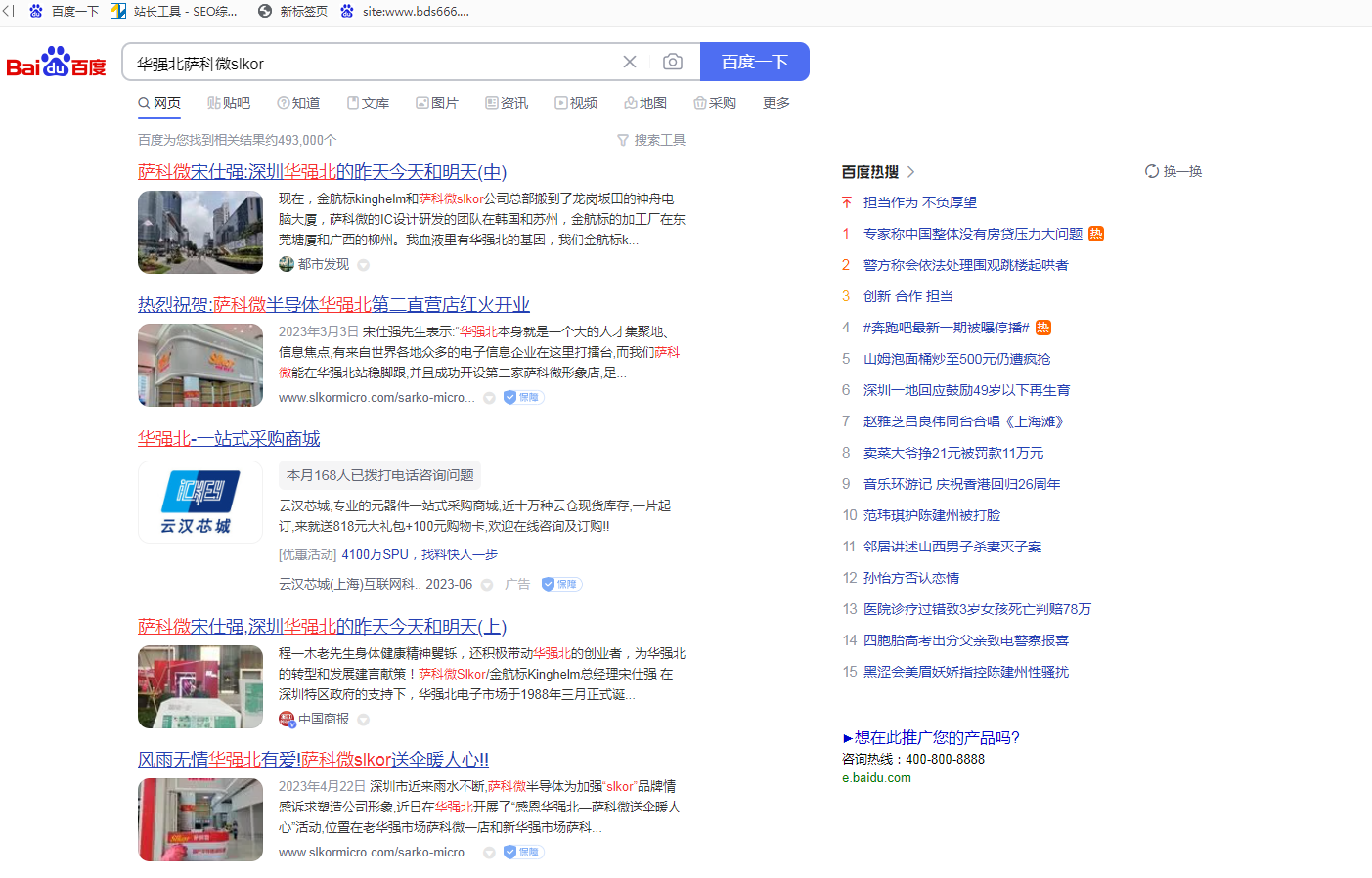Open the 资讯 tab
The width and height of the screenshot is (1372, 878).
click(507, 103)
